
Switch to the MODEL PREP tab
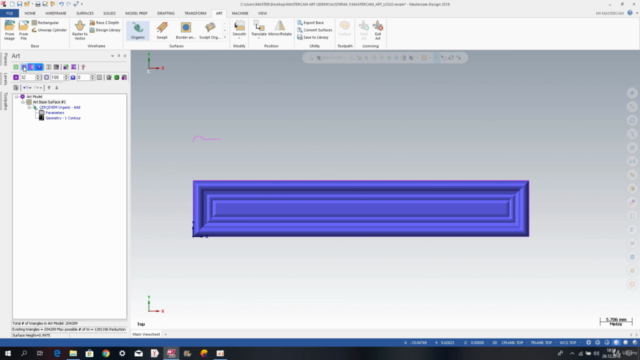tap(136, 13)
